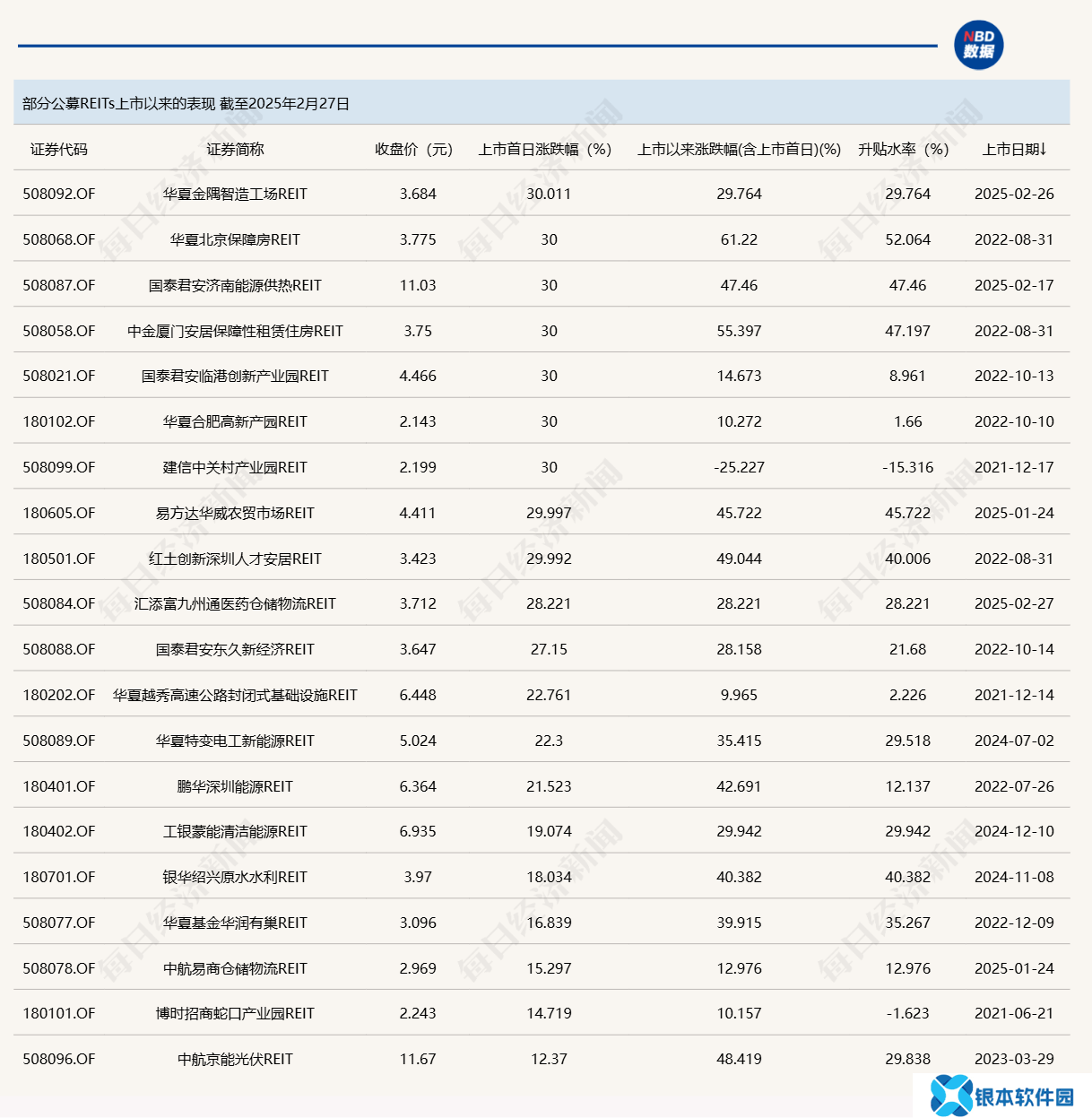Click the table title 部分公募REITs上市以来的表现
The height and width of the screenshot is (1118, 1092).
(x=118, y=103)
